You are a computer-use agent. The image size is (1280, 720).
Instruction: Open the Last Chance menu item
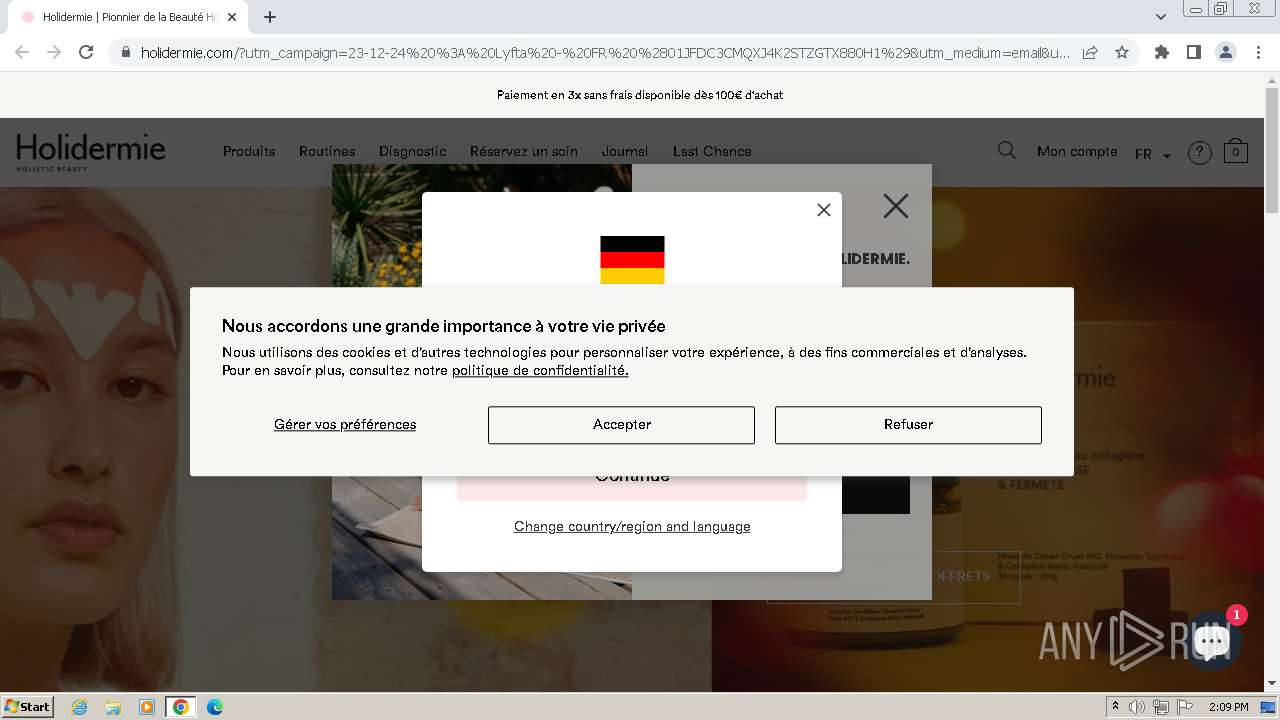pos(712,151)
